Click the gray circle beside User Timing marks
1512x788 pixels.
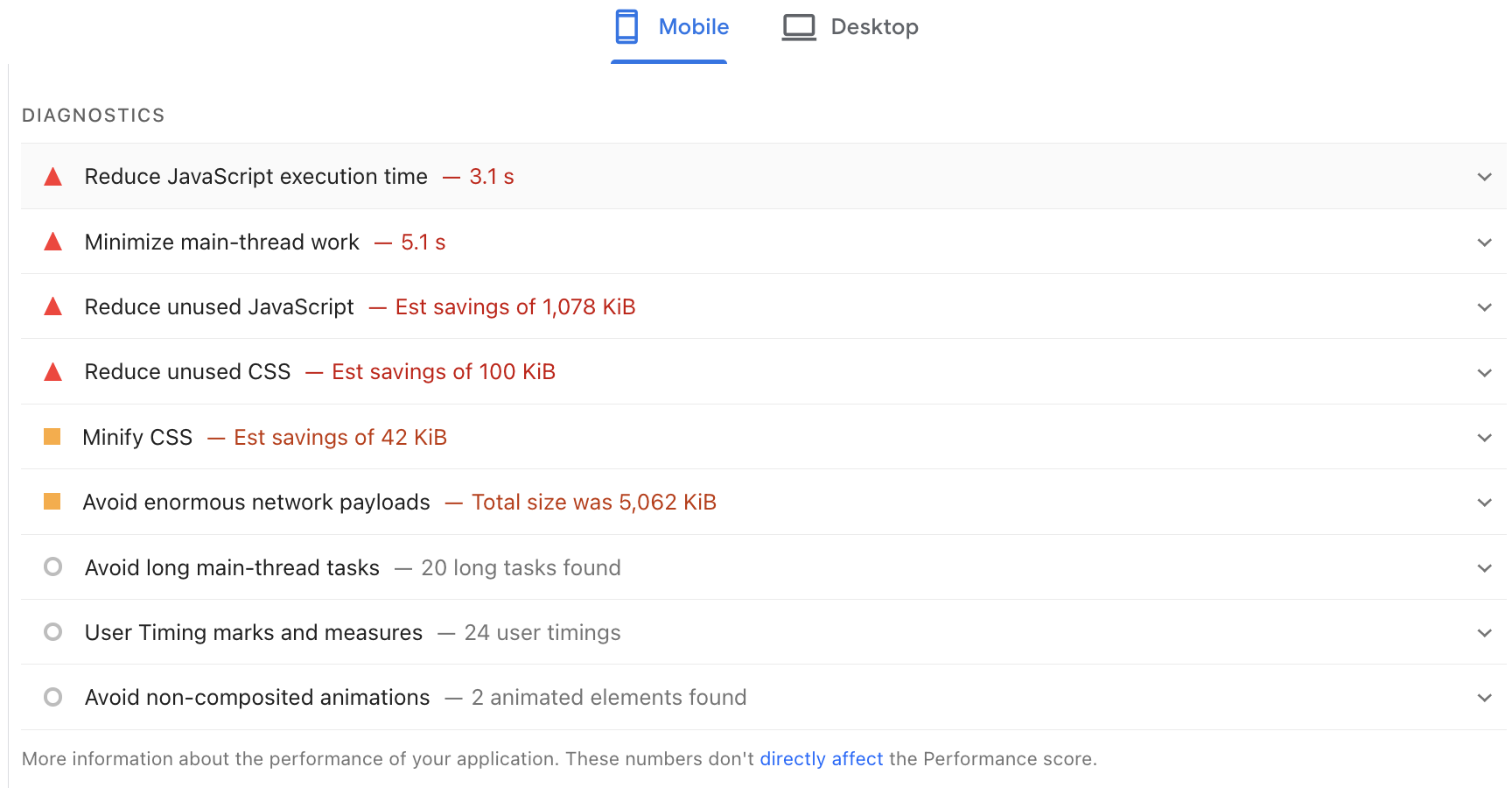(52, 631)
